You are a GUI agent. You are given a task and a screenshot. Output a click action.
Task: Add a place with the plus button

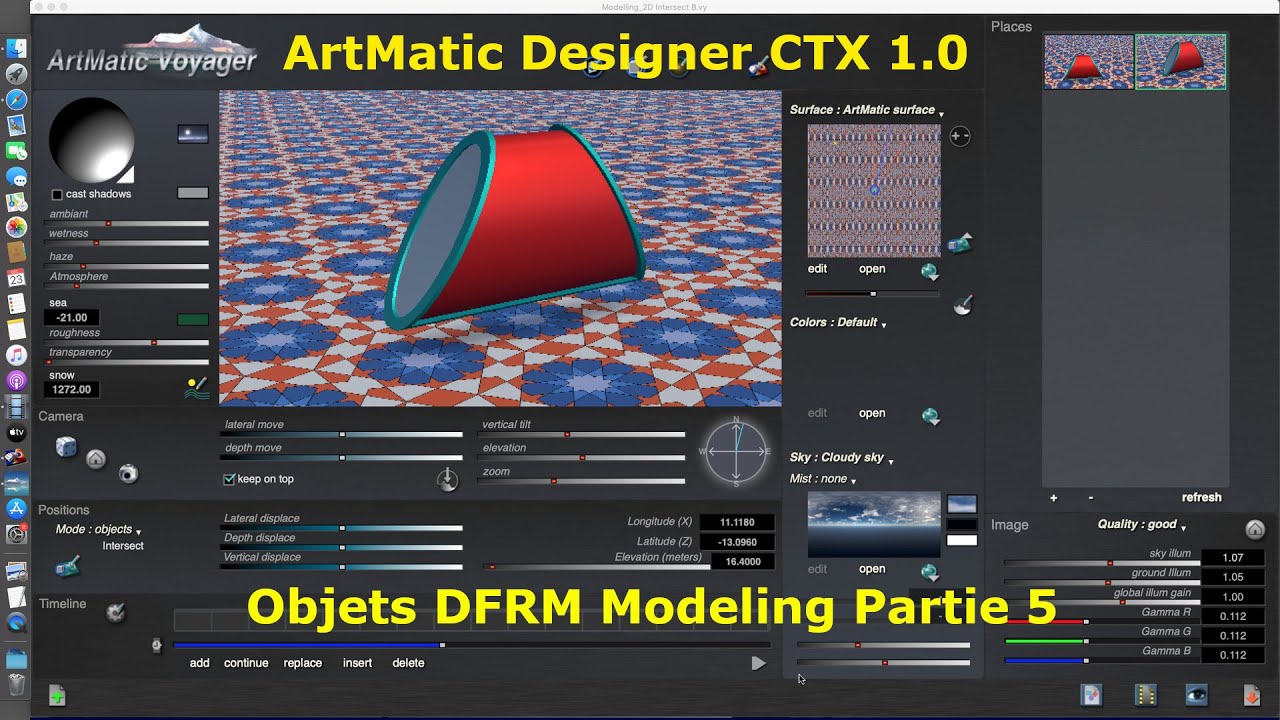click(1053, 498)
